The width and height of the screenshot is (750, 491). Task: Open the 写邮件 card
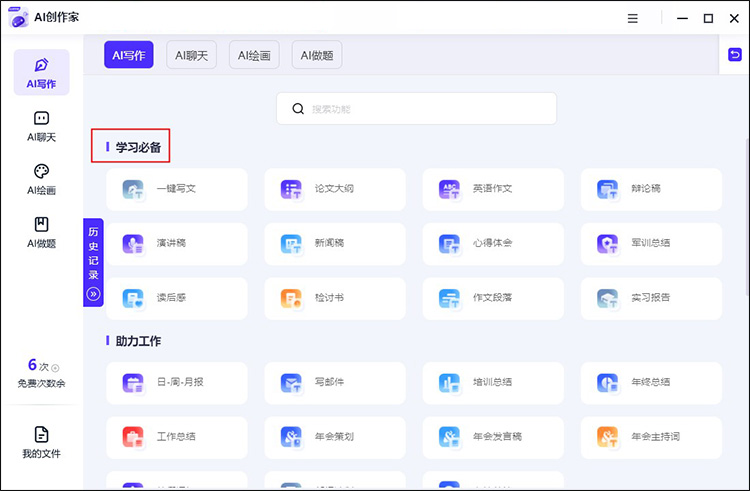coord(335,383)
